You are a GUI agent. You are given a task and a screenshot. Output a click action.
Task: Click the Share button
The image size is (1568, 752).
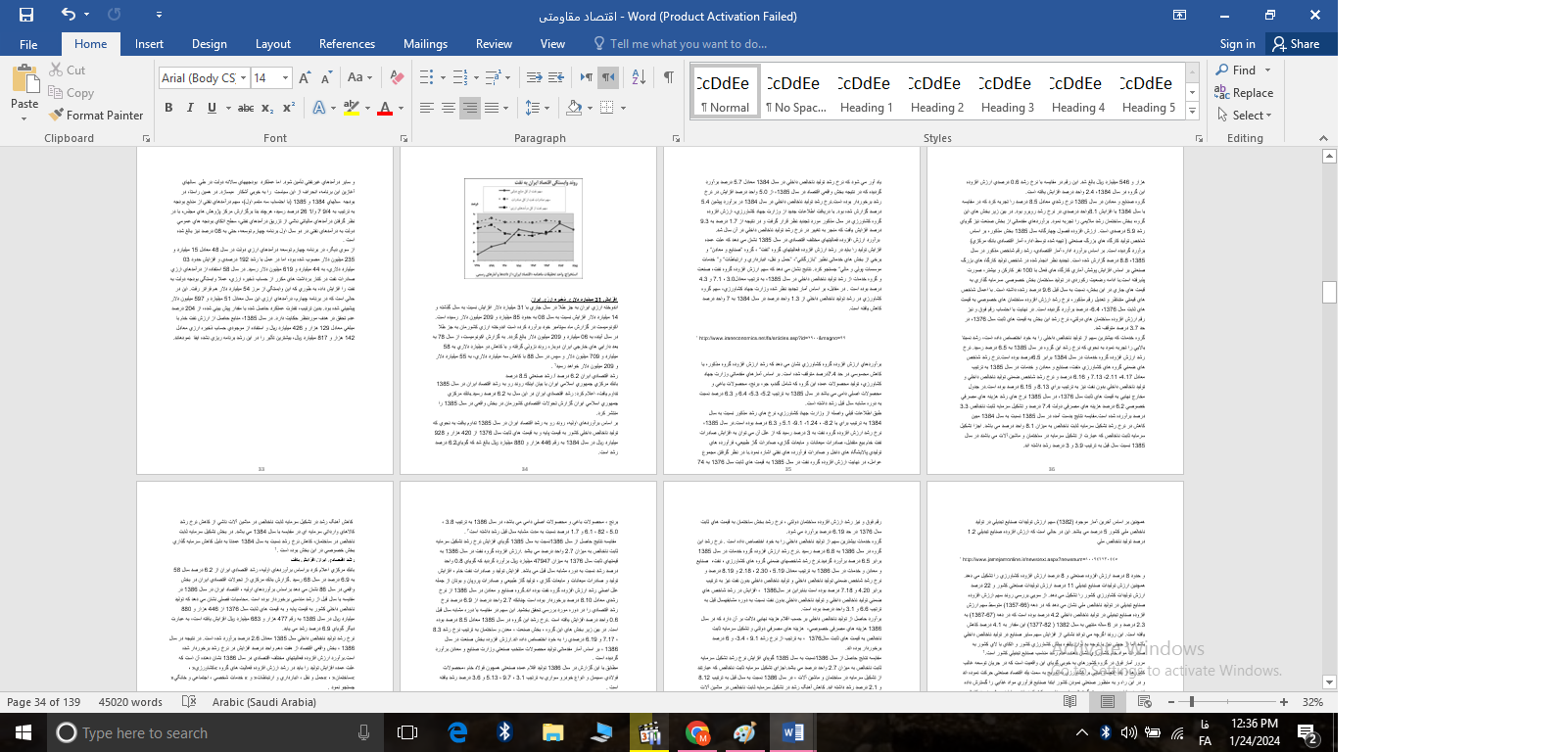(1296, 44)
